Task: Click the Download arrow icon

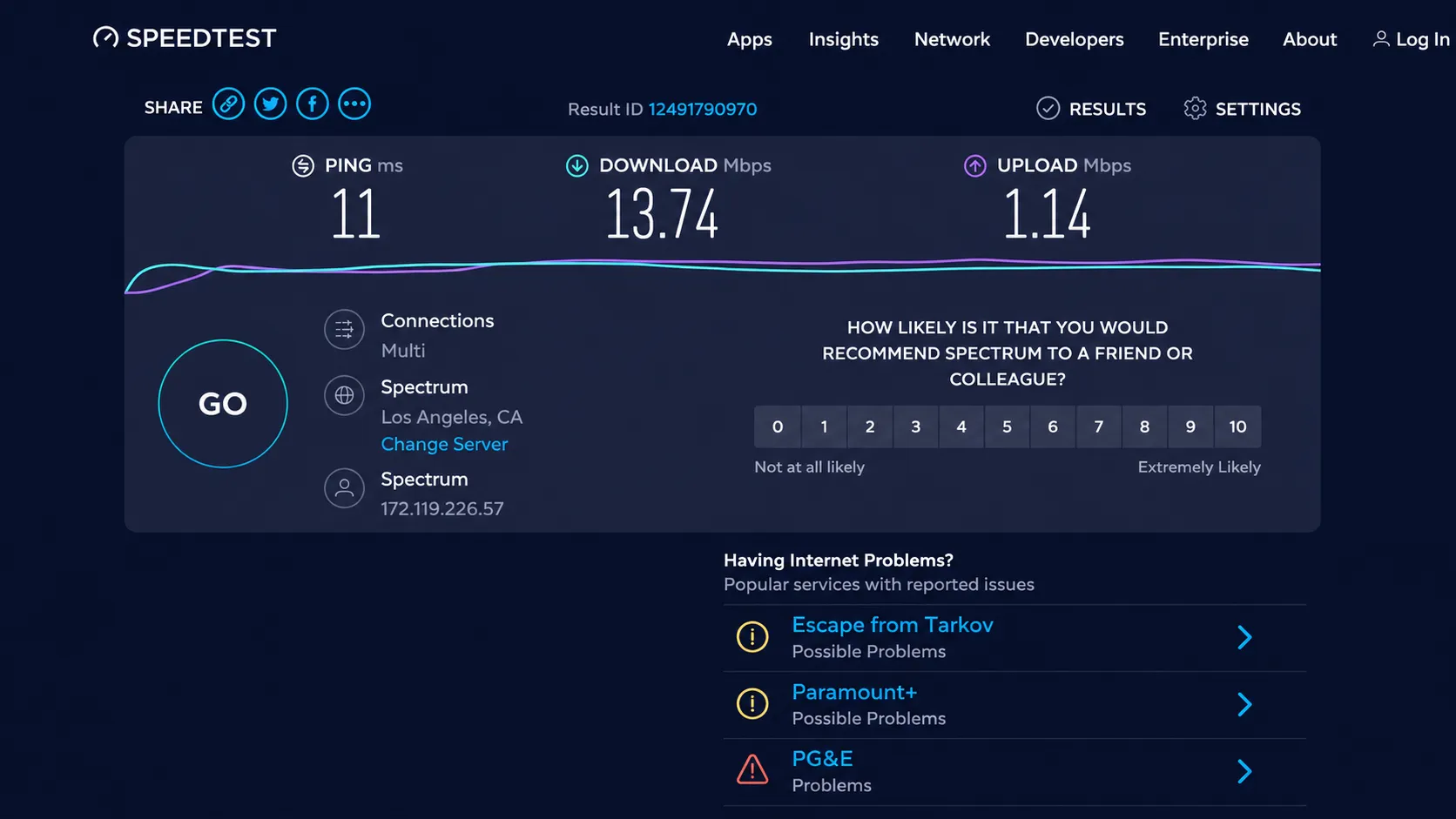Action: 576,165
